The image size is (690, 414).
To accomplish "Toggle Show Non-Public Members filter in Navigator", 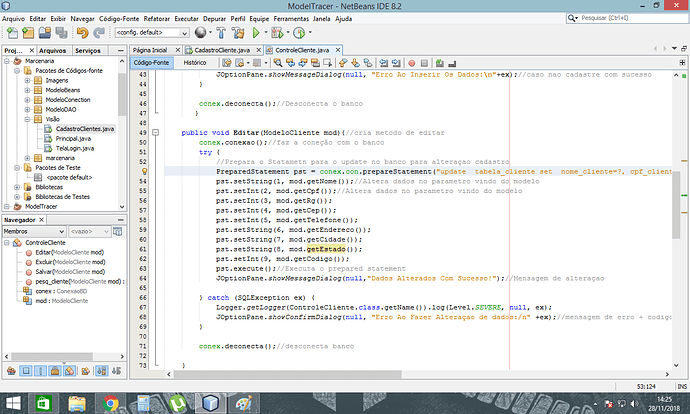I will point(55,371).
